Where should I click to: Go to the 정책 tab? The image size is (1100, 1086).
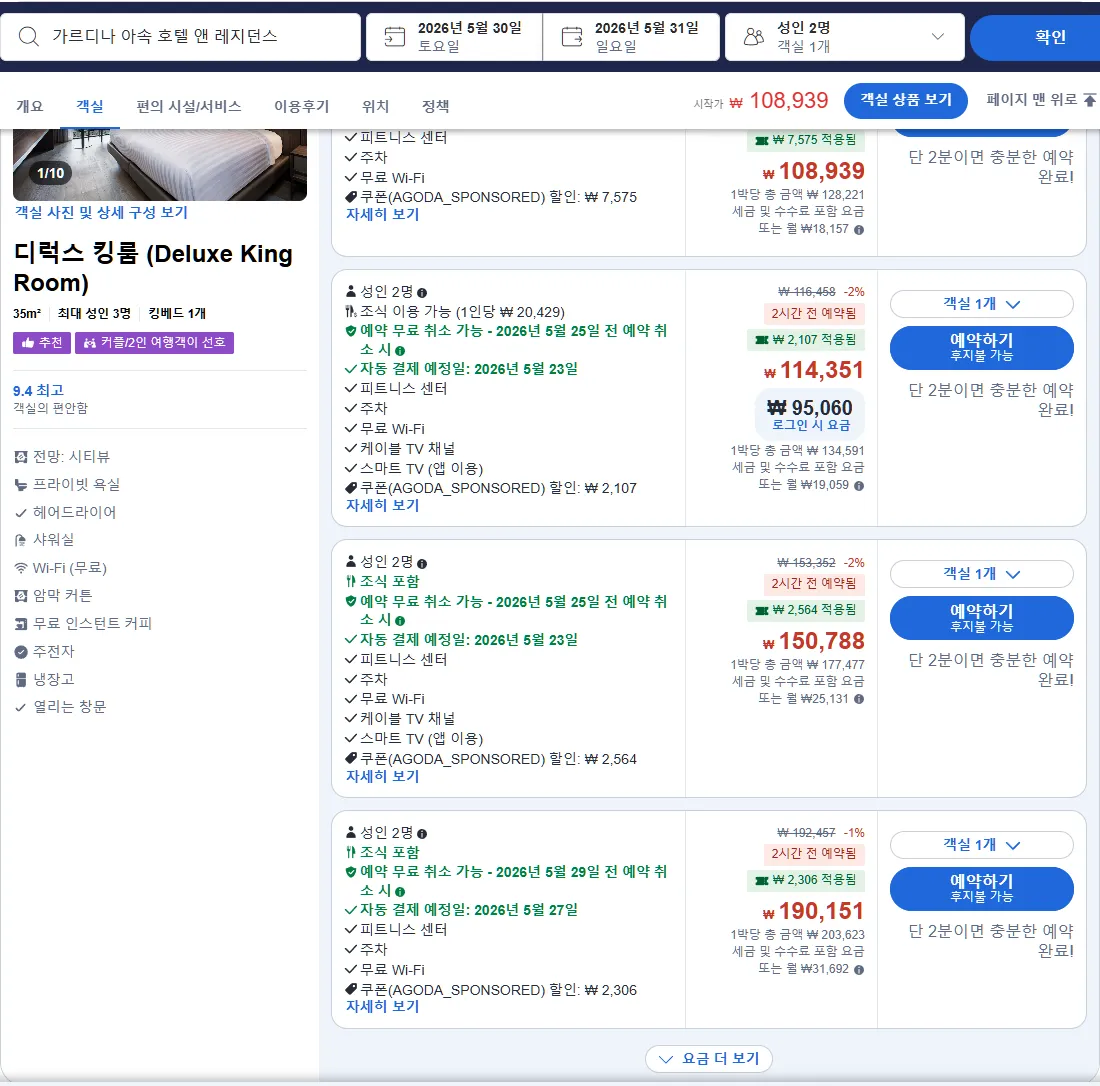coord(436,106)
